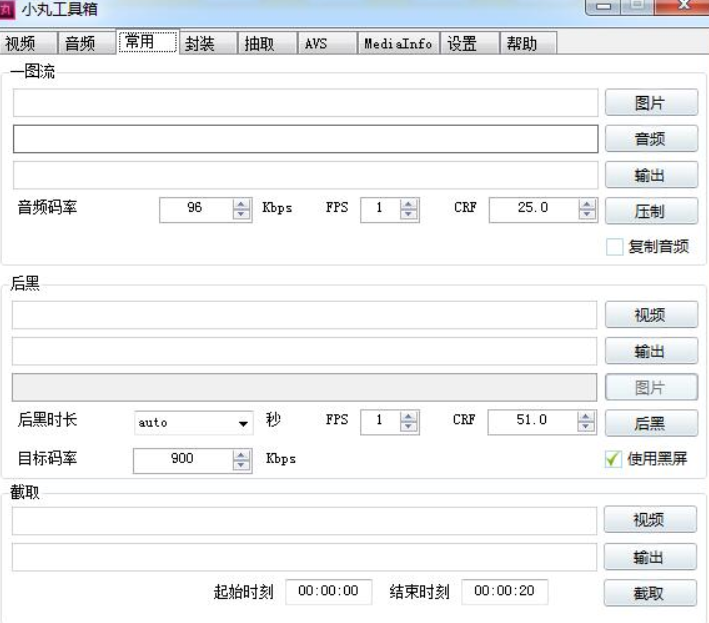This screenshot has height=623, width=709.
Task: Enable the 复制音频 checkbox
Action: [614, 247]
